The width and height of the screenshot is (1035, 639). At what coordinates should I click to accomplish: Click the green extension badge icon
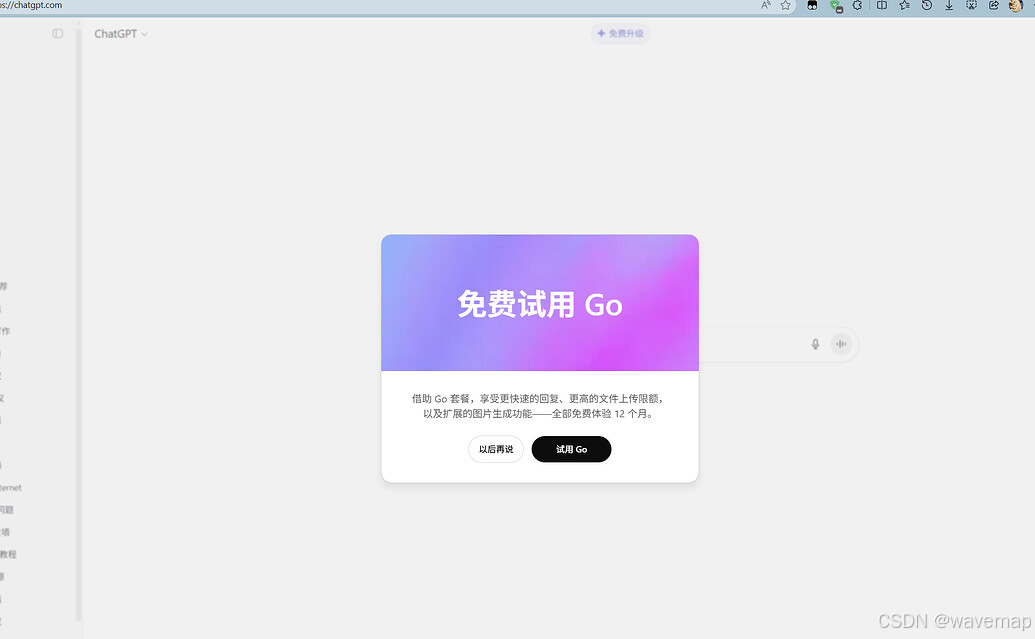click(x=834, y=6)
